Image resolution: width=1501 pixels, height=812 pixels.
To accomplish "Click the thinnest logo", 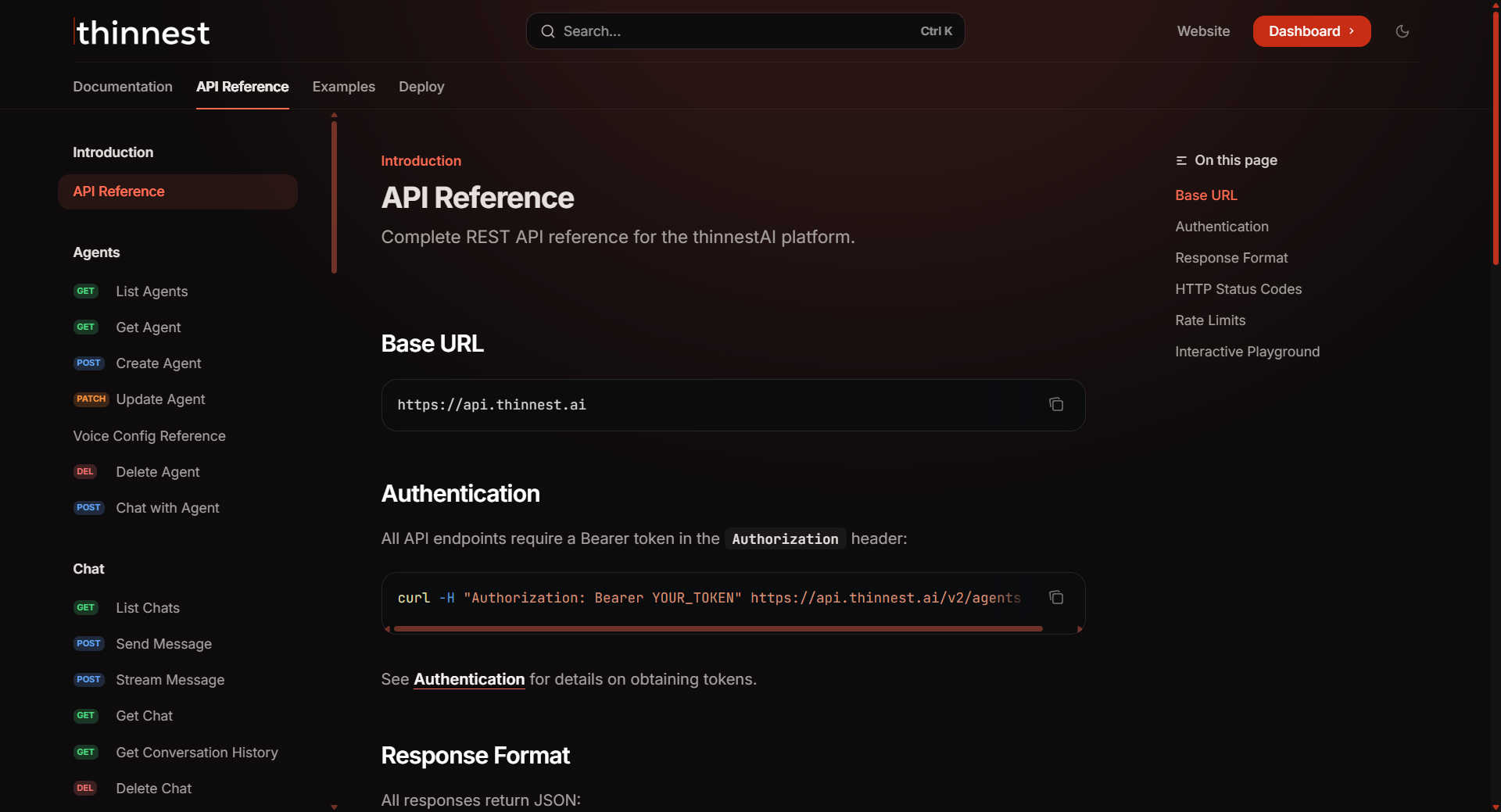I will (142, 32).
